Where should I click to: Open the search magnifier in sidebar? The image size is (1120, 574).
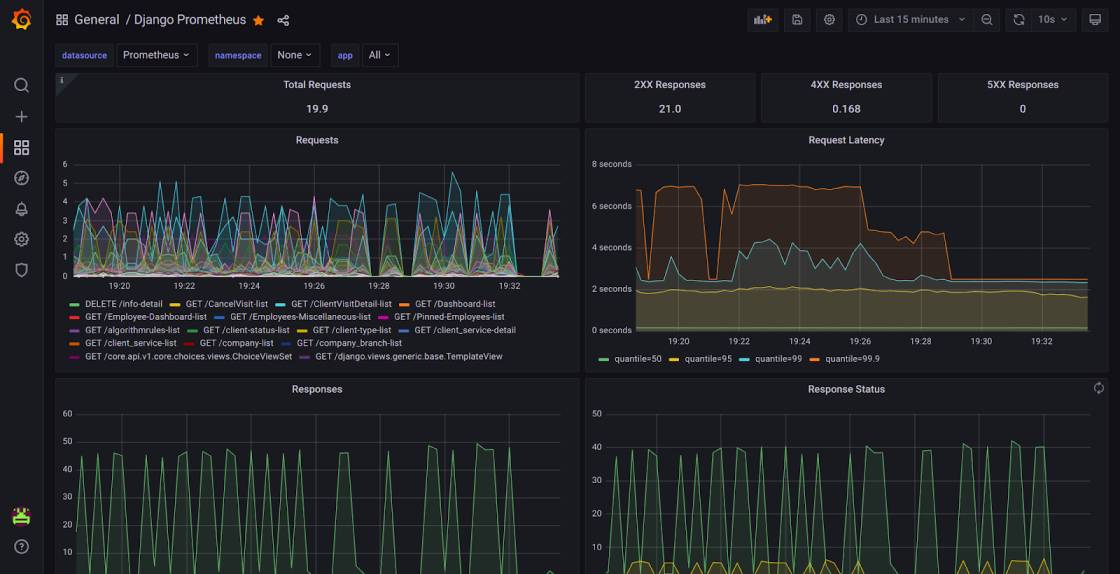(21, 86)
